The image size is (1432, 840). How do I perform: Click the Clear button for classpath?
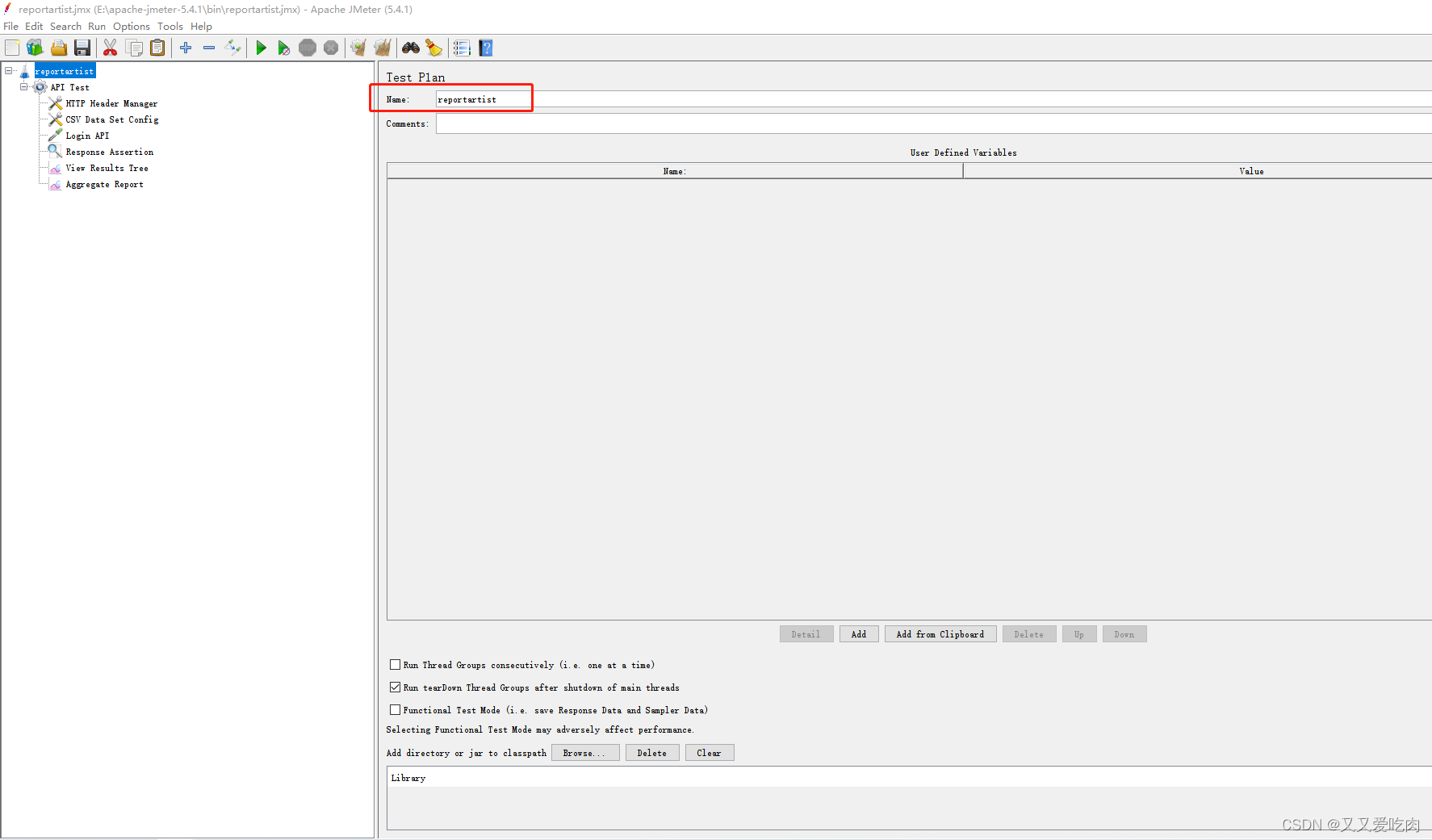[x=710, y=753]
